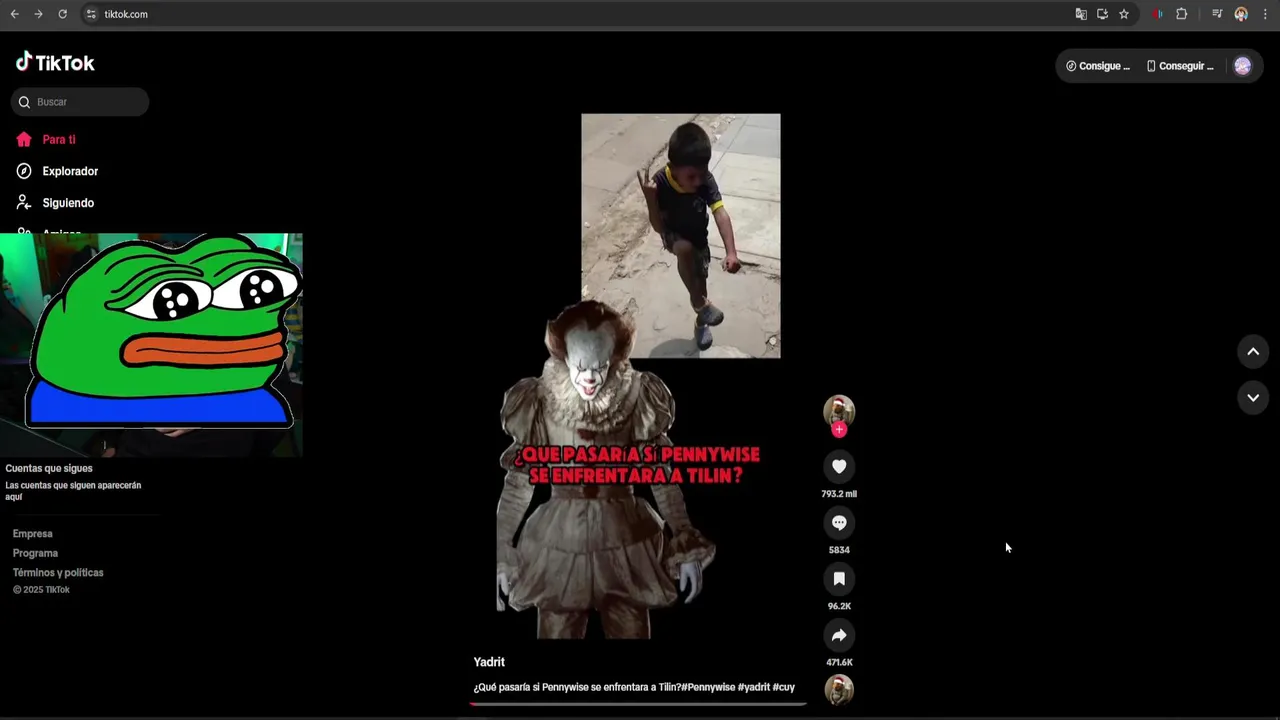Bookmark this page with the star
This screenshot has height=720, width=1280.
1124,14
